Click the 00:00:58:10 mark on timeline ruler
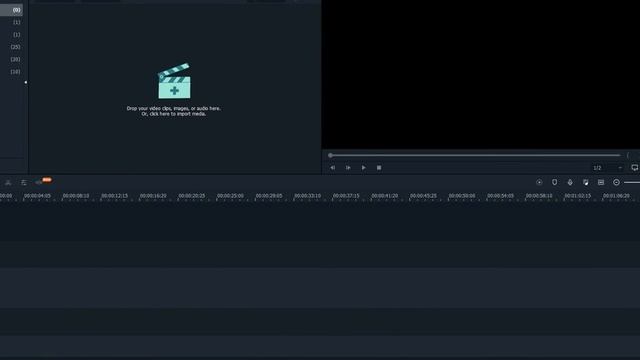The width and height of the screenshot is (640, 360). click(539, 196)
